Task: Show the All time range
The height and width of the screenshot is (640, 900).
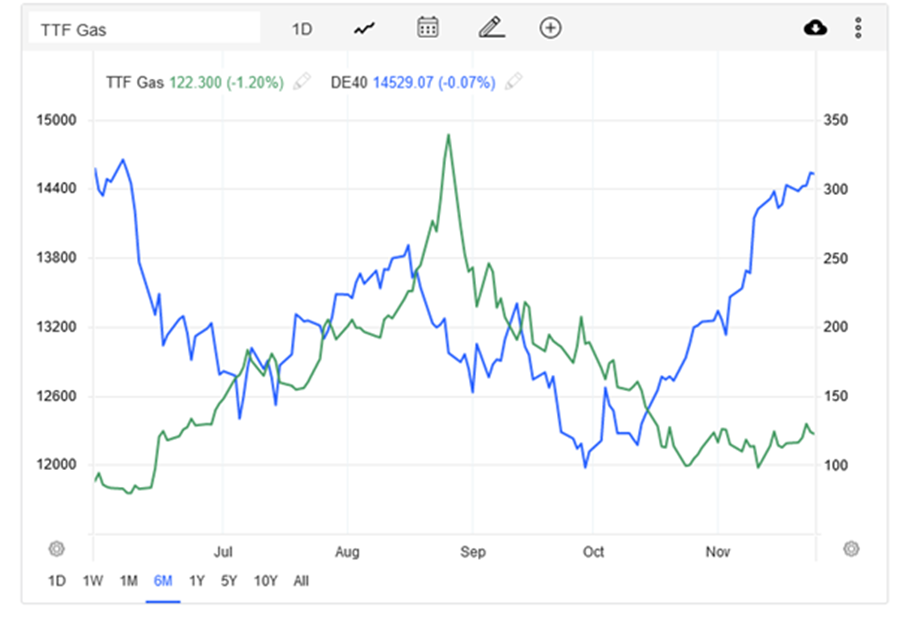Action: [x=302, y=581]
